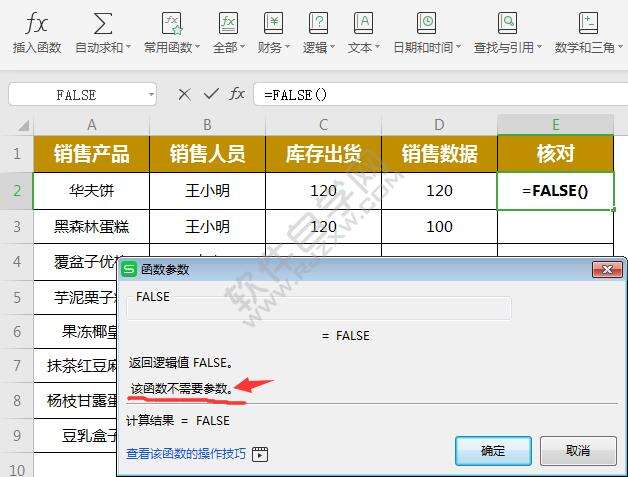
Task: Click the video icon next to tips link
Action: tap(260, 454)
